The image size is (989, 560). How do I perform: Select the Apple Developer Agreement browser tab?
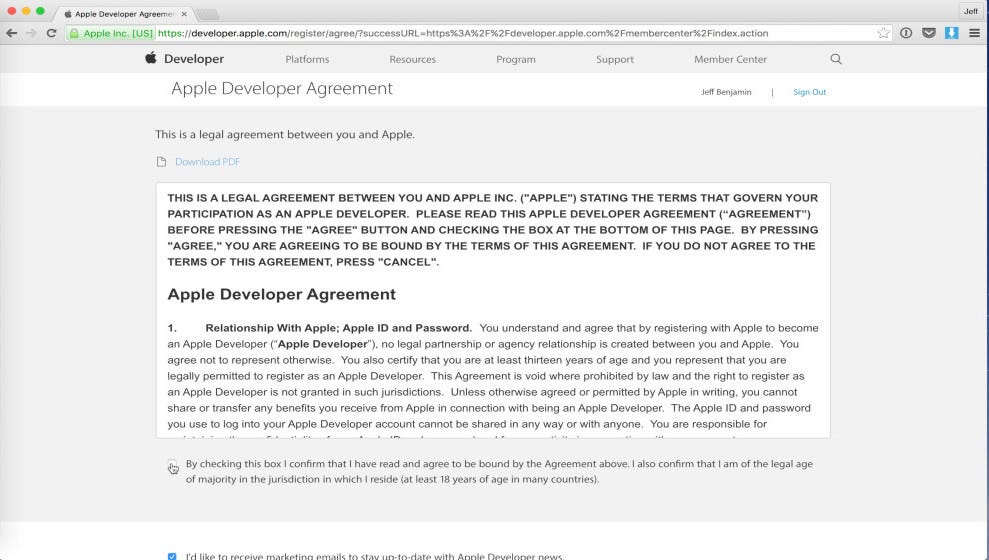tap(125, 13)
